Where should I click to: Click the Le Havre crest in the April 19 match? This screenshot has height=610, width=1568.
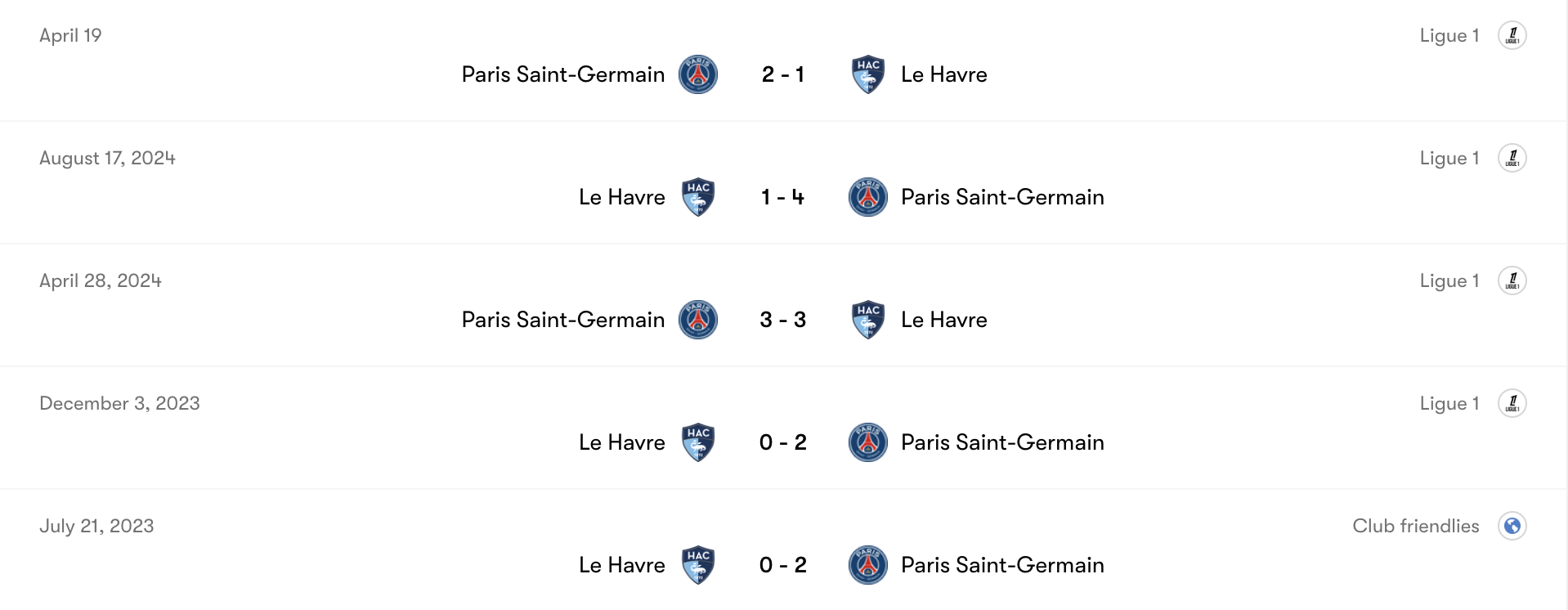click(868, 74)
